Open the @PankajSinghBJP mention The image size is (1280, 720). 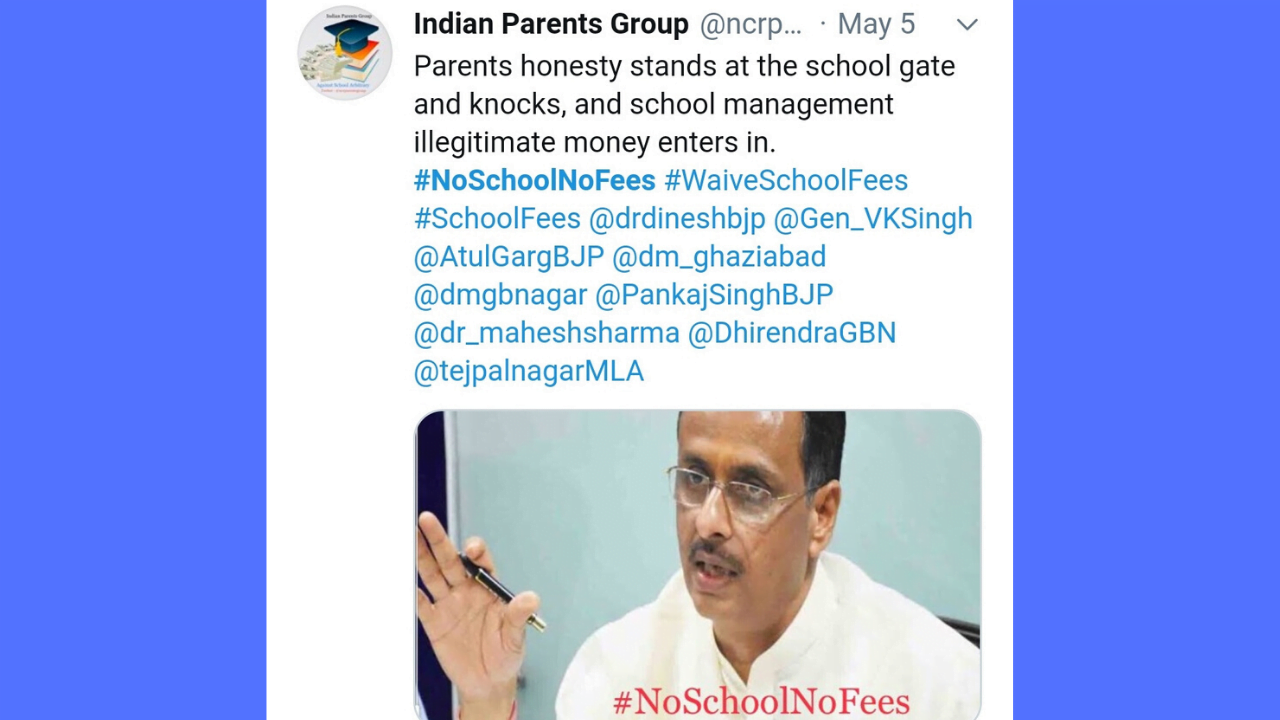point(714,295)
